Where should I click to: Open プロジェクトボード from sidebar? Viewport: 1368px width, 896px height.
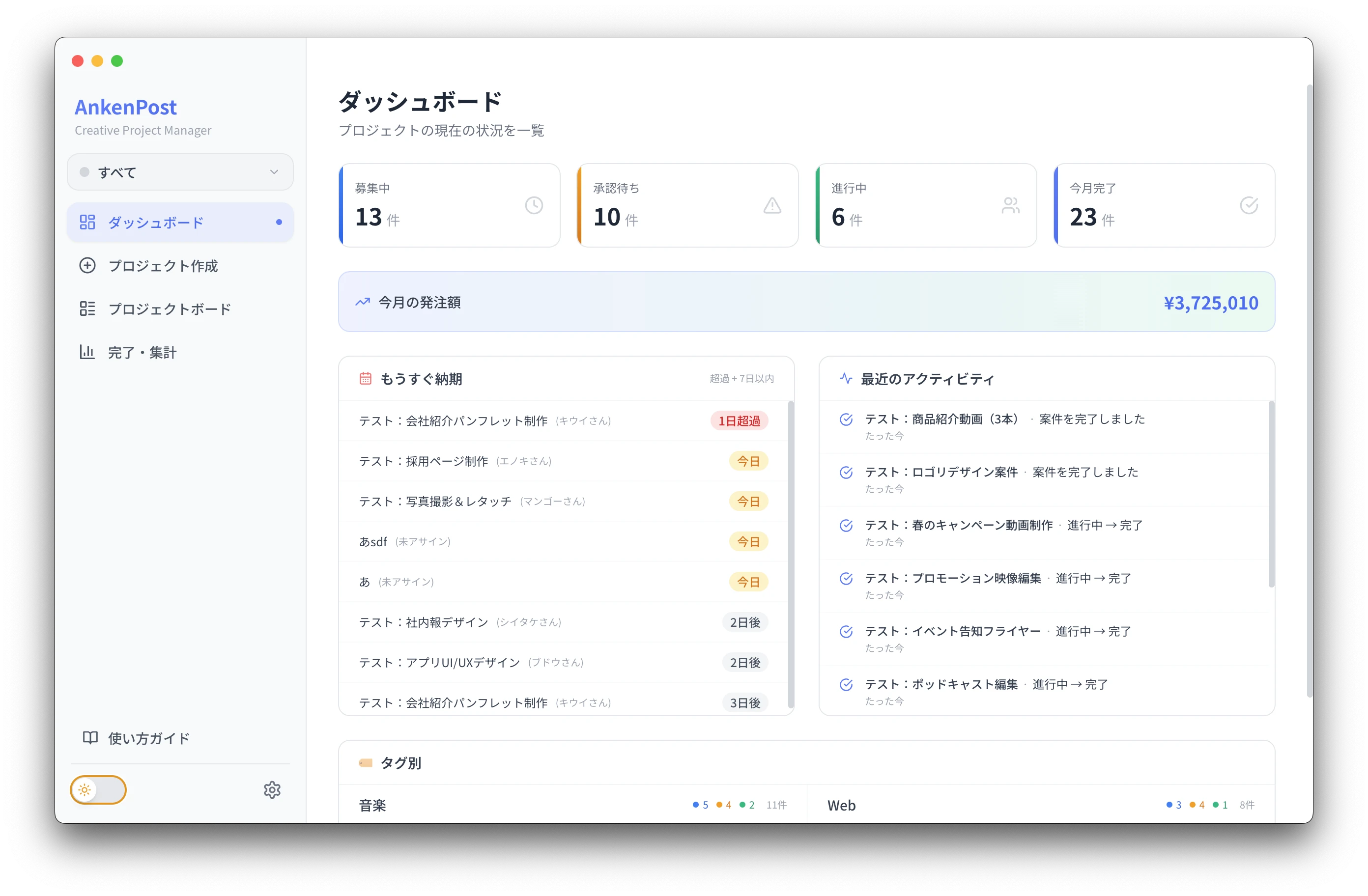coord(180,308)
